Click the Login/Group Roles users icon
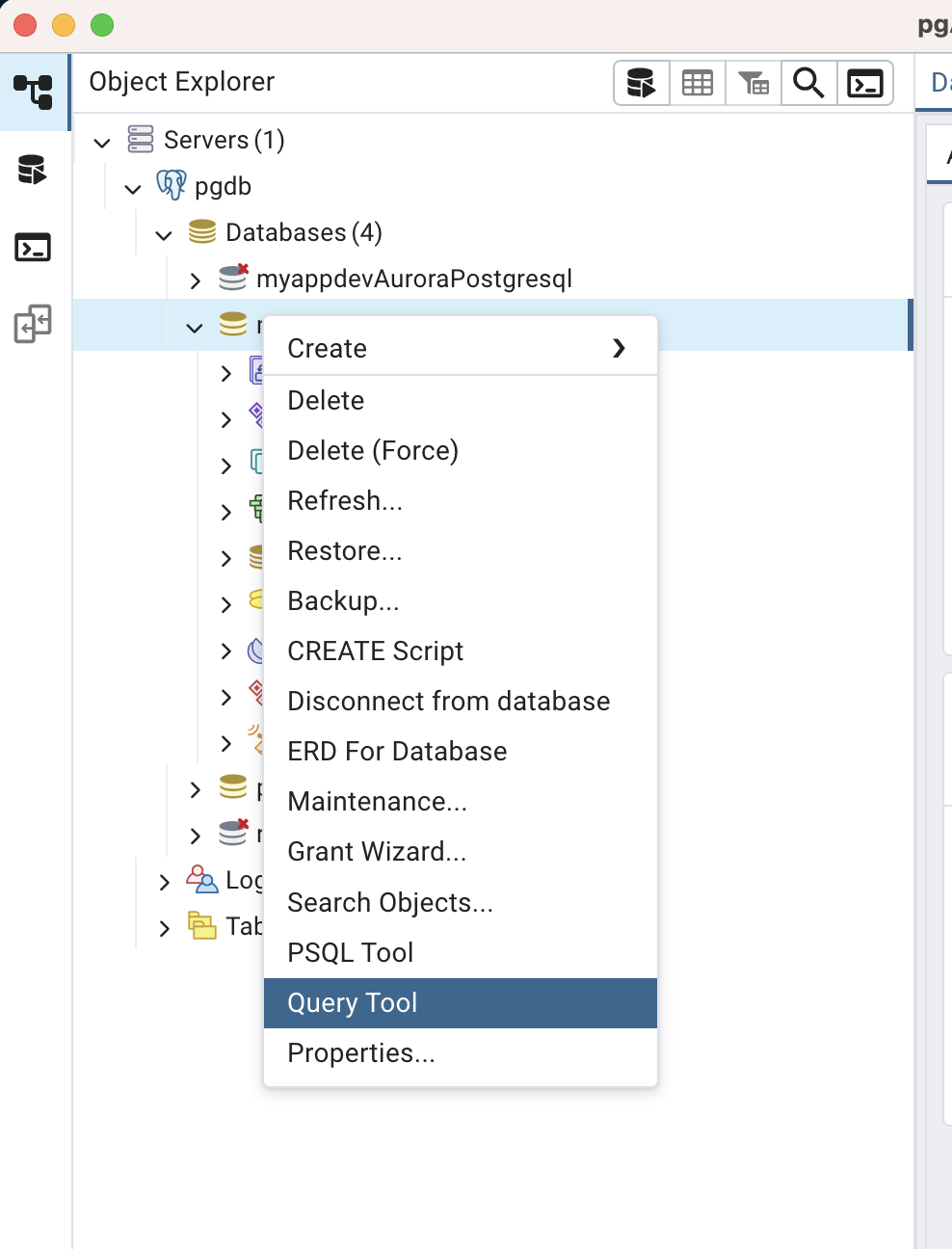952x1249 pixels. [x=201, y=879]
